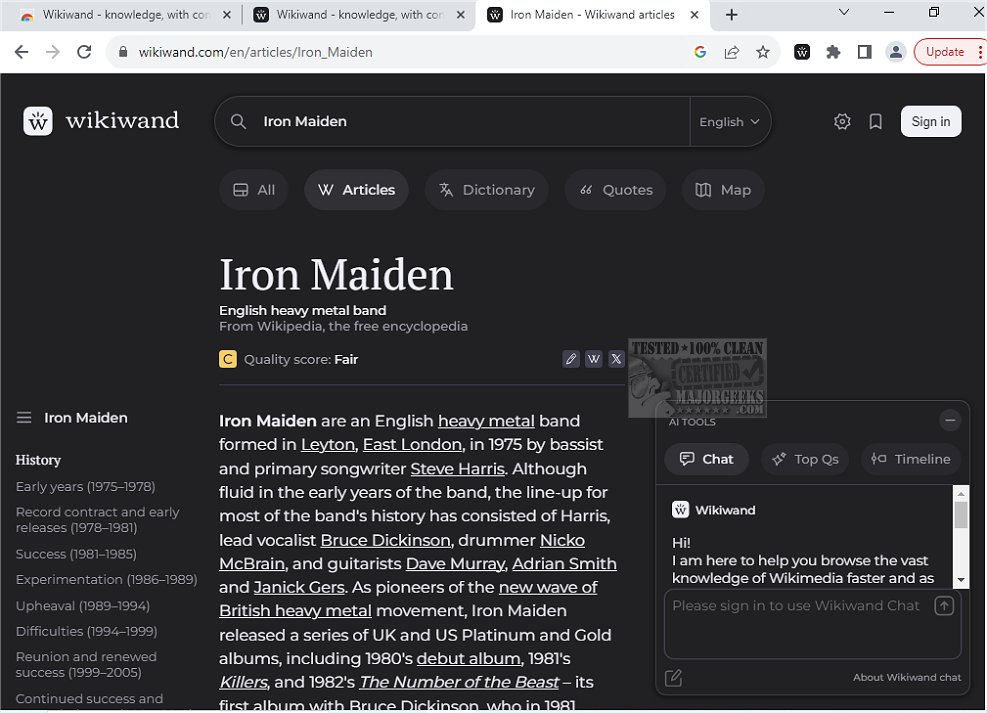Click the Google icon in address bar
The image size is (987, 713).
coord(700,52)
